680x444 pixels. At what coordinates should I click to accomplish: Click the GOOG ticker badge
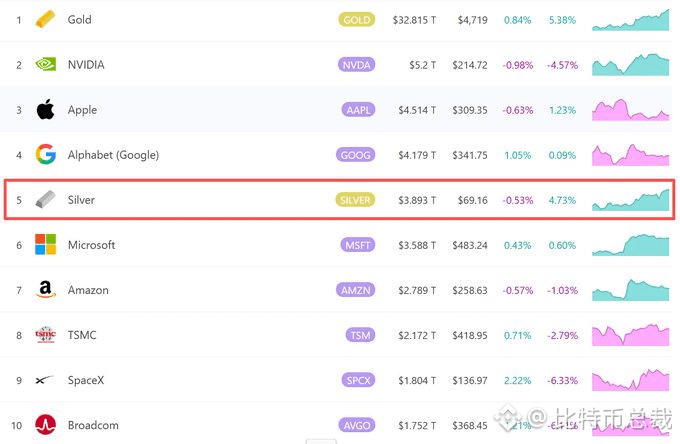pos(356,155)
